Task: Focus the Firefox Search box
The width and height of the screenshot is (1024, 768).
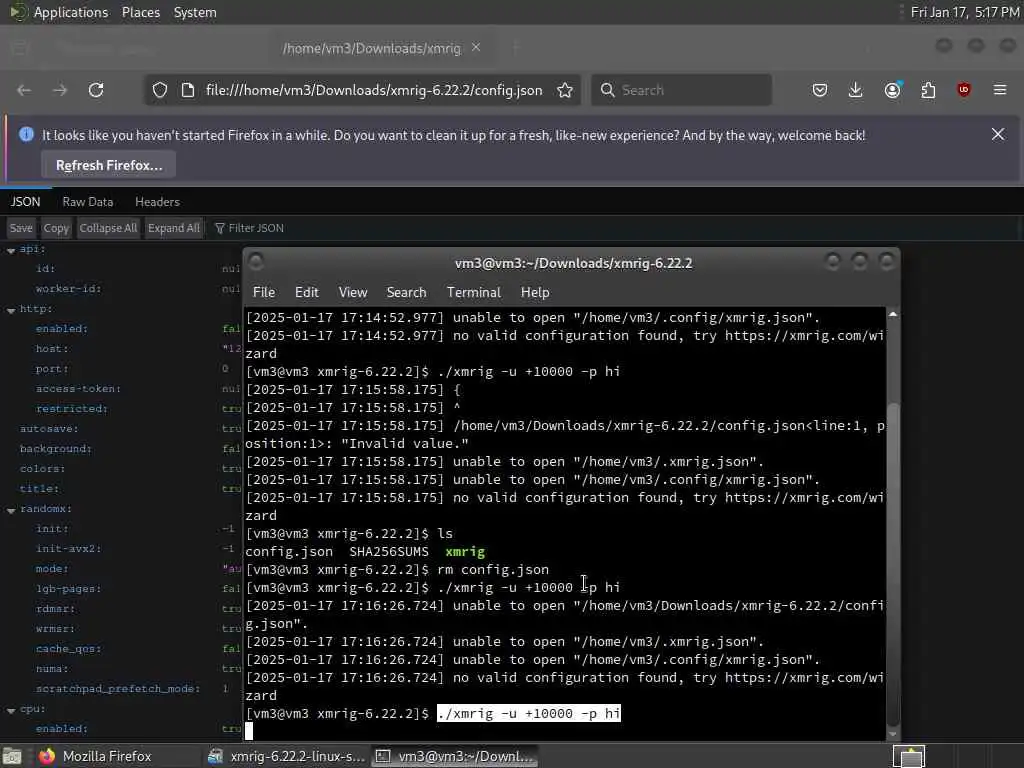Action: point(682,90)
